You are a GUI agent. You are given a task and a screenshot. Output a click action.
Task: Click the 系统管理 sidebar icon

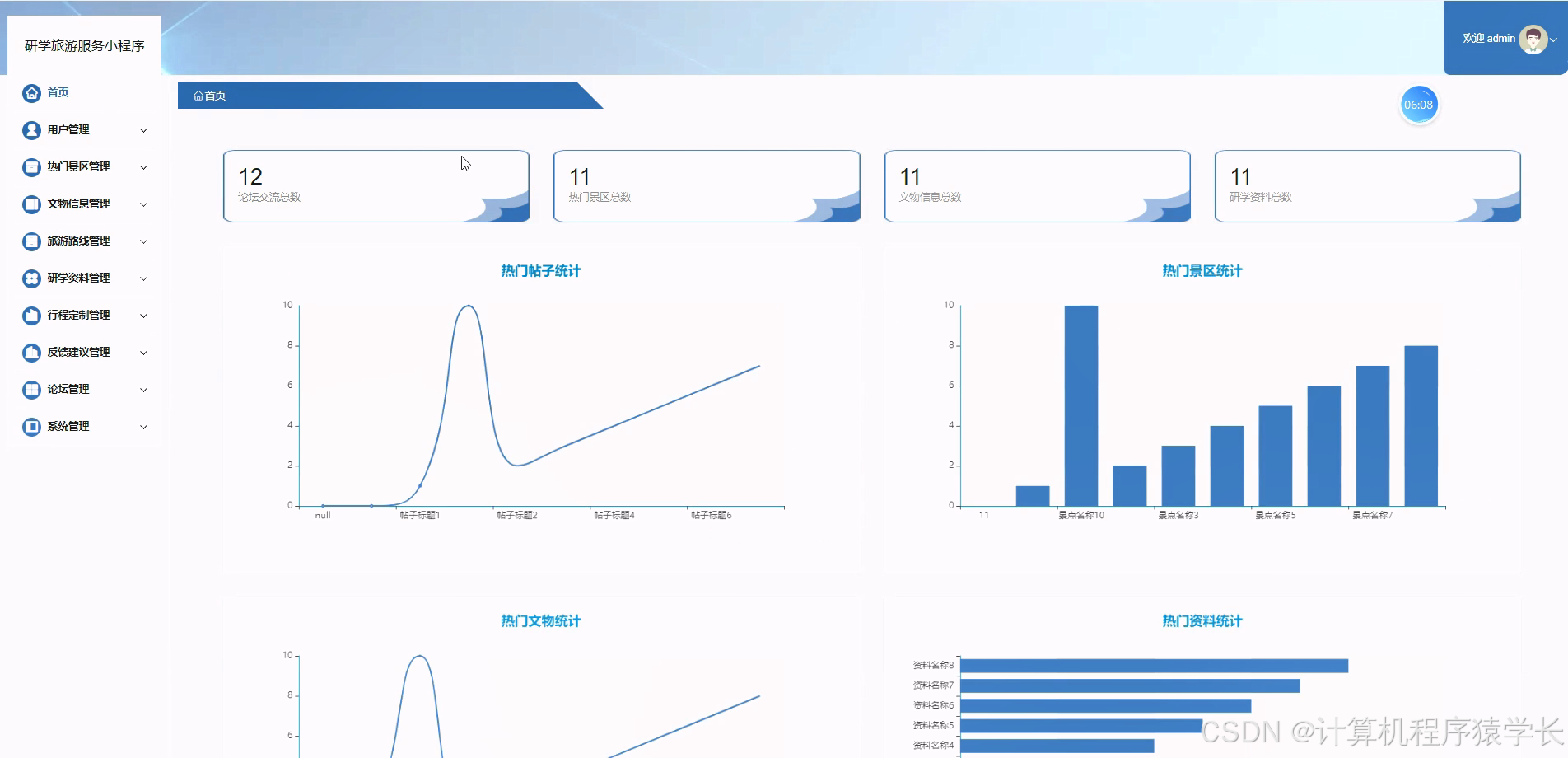tap(31, 427)
